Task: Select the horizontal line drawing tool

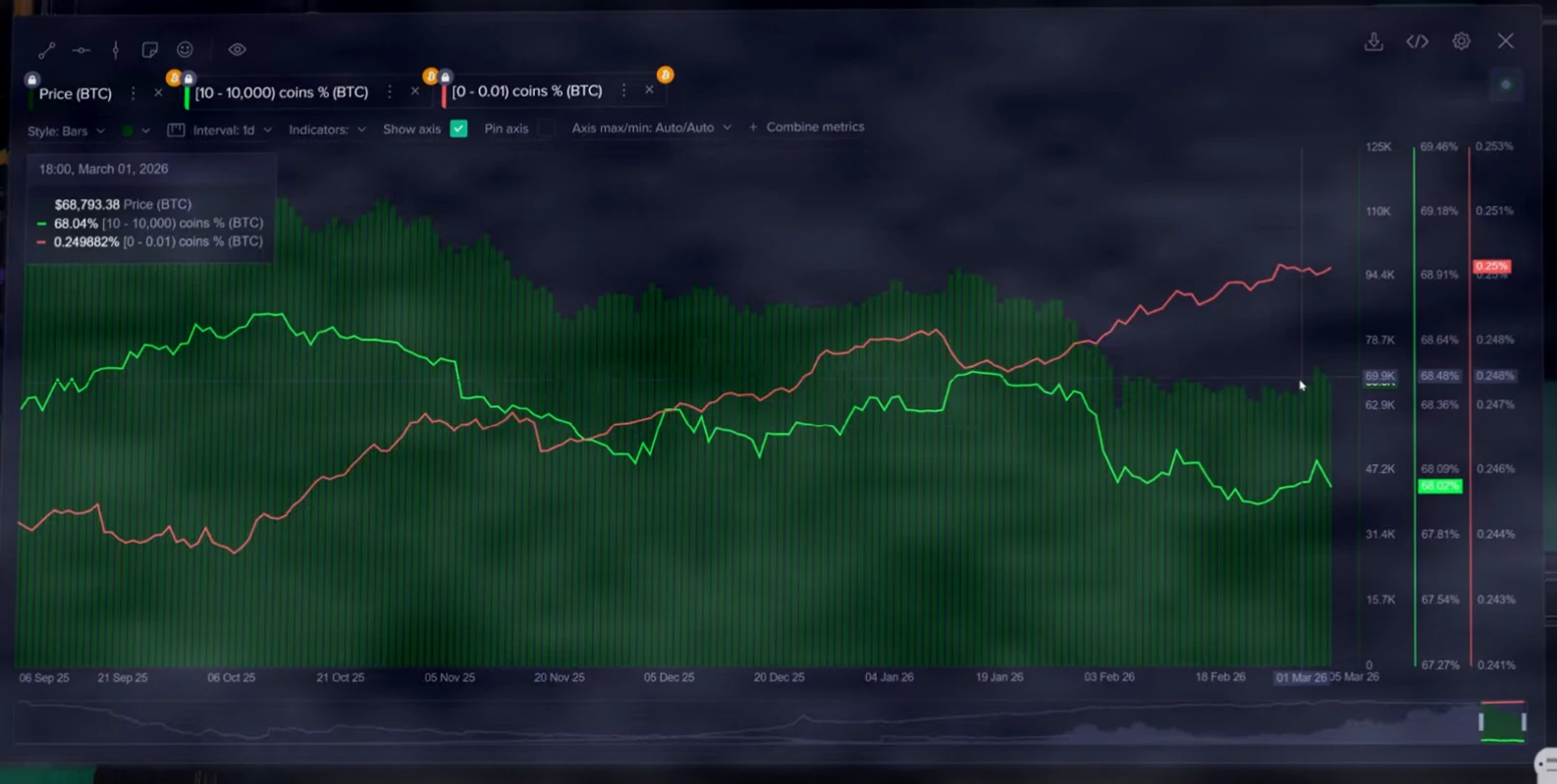Action: click(81, 50)
